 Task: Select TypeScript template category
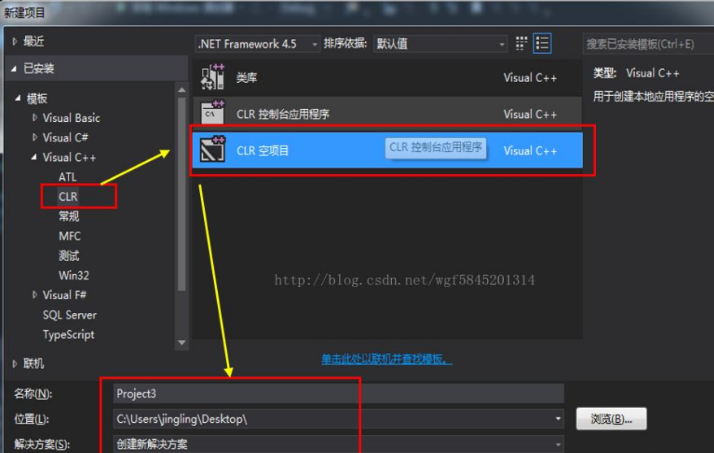coord(68,335)
